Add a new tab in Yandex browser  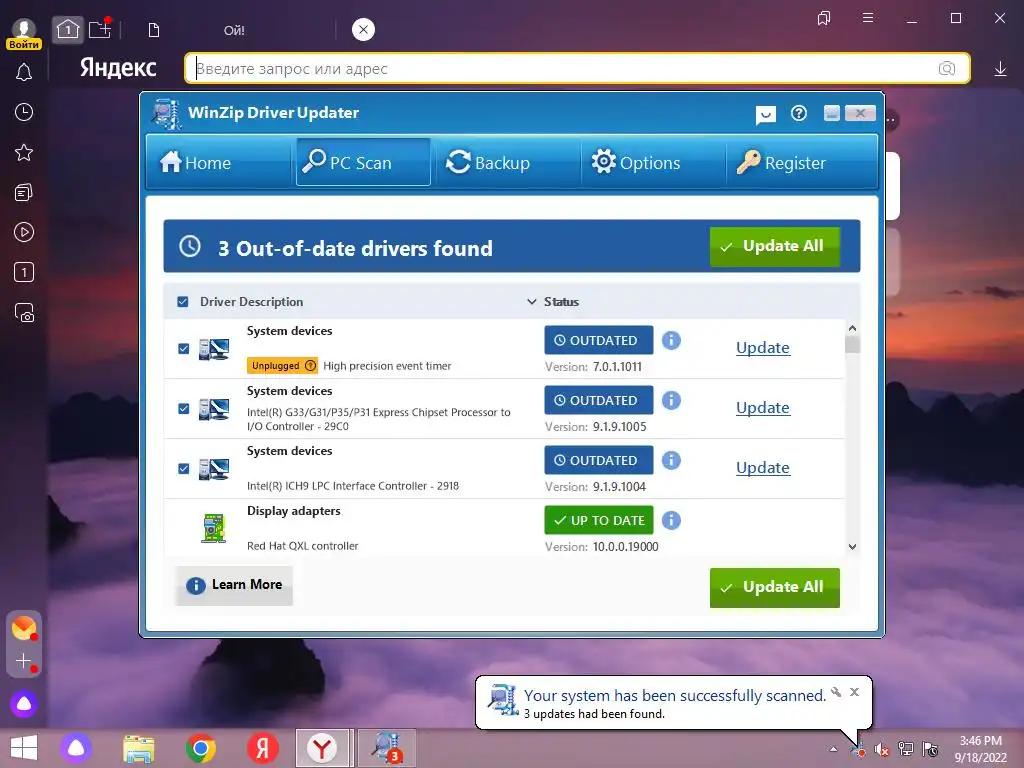(100, 29)
